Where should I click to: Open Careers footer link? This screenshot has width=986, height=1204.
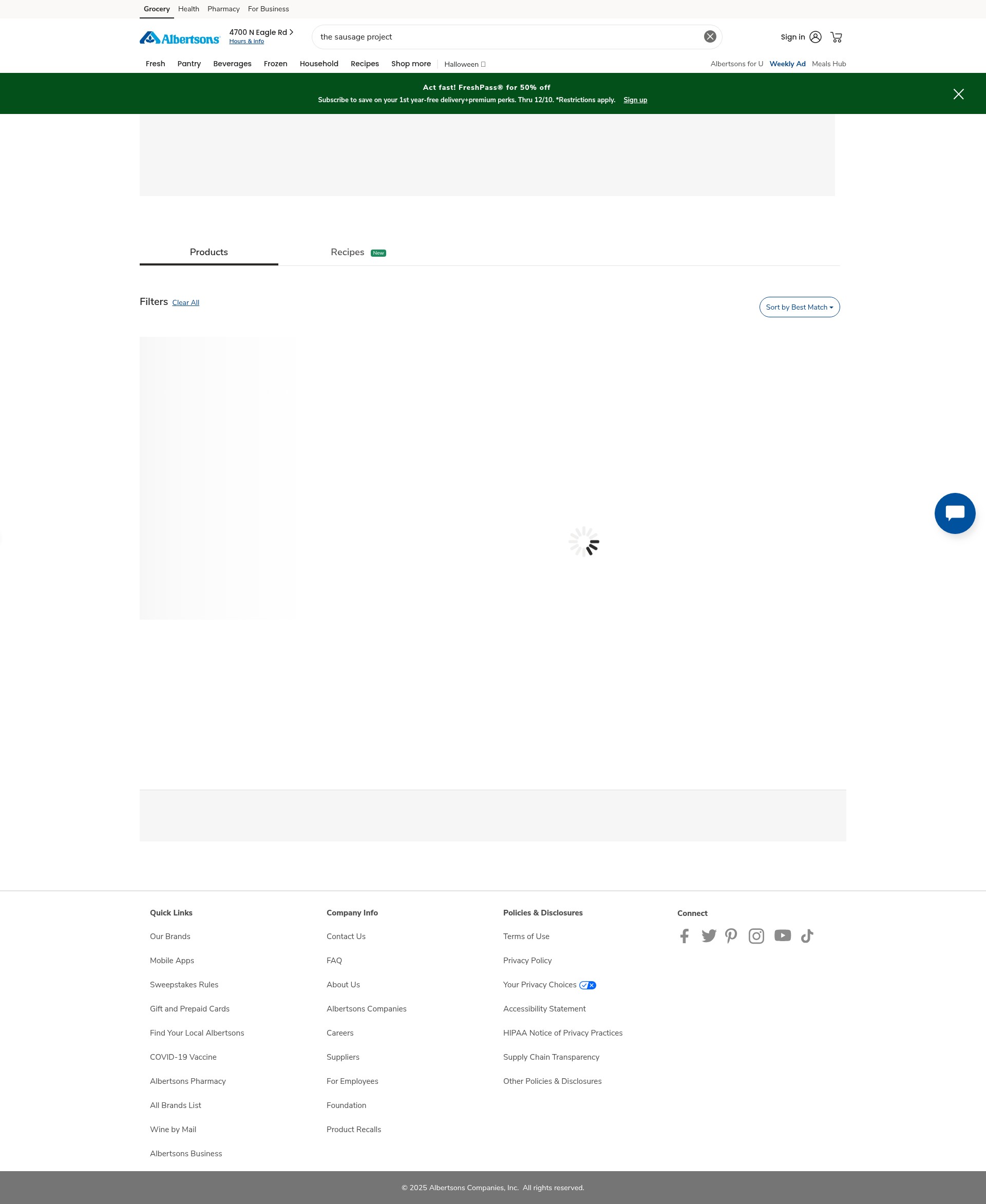click(x=339, y=1033)
